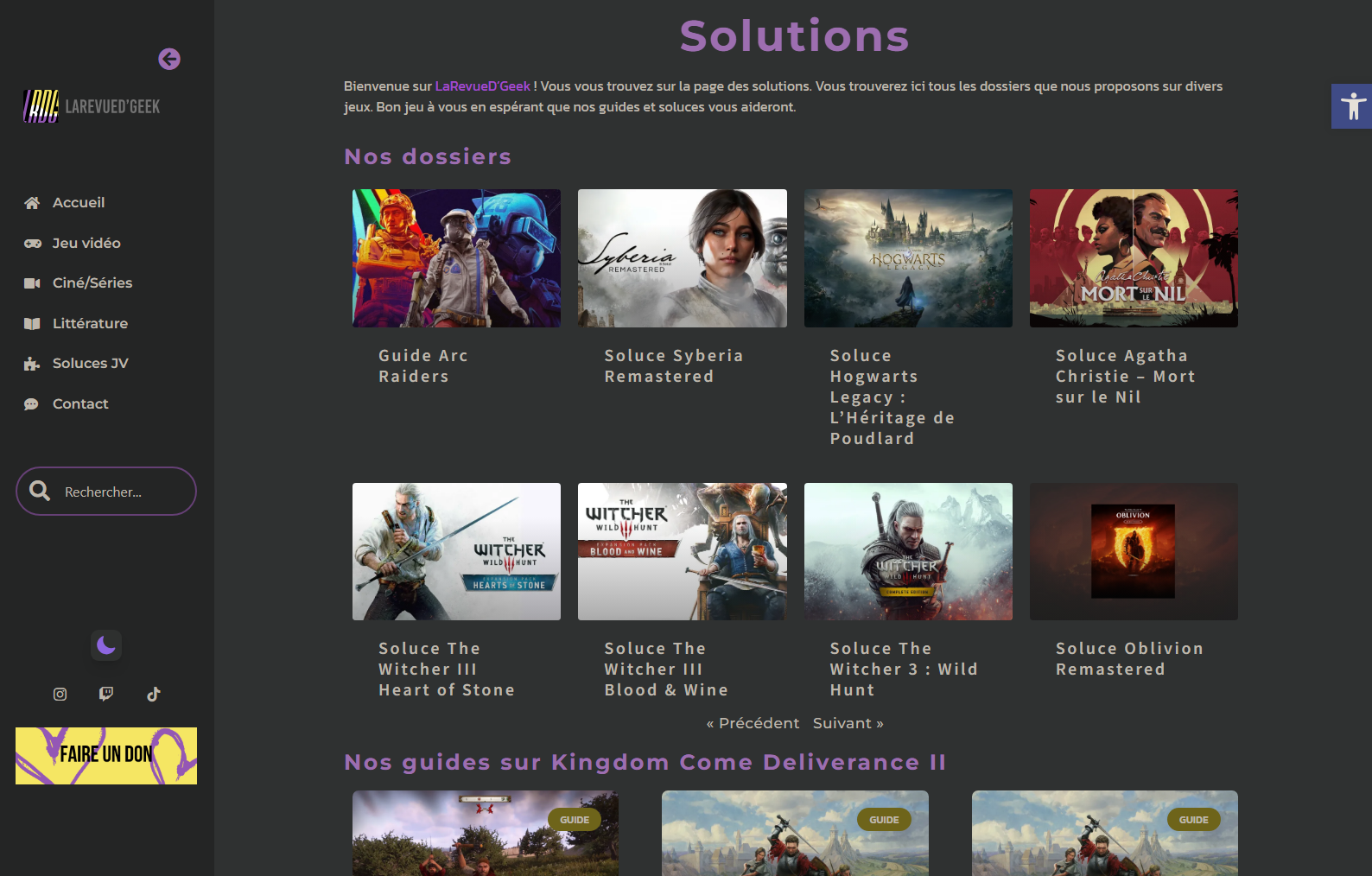1372x876 pixels.
Task: Click the Rechercher search field
Action: (x=121, y=492)
